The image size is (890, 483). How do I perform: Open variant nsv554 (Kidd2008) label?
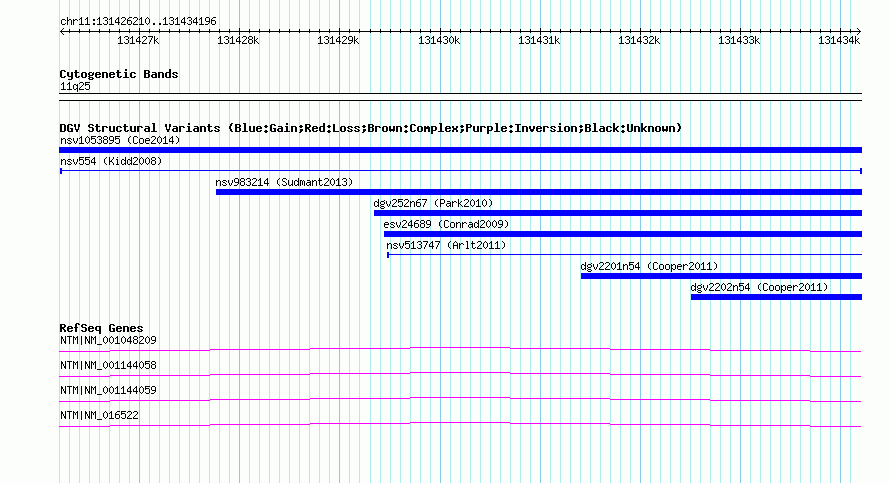(x=111, y=161)
